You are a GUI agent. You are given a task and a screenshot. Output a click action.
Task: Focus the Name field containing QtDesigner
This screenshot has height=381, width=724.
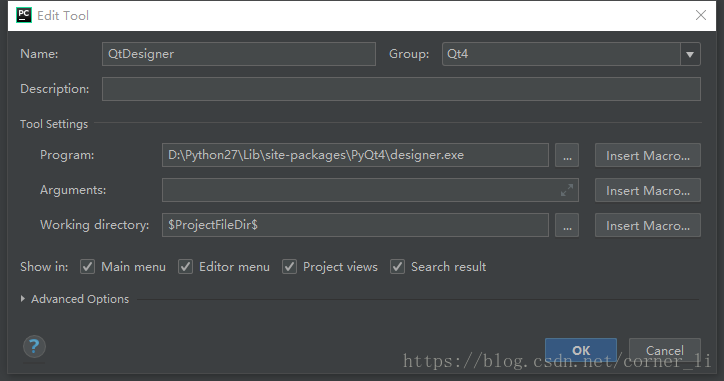click(x=239, y=54)
